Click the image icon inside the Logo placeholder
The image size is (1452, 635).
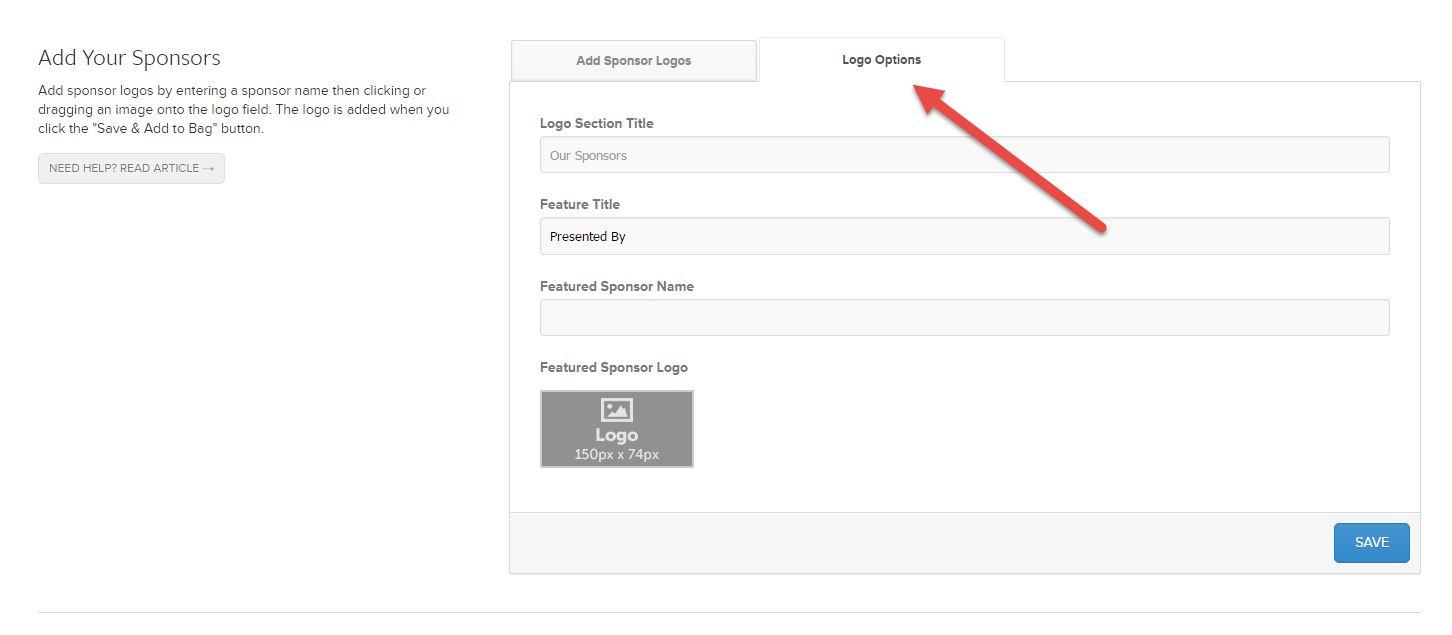click(616, 409)
